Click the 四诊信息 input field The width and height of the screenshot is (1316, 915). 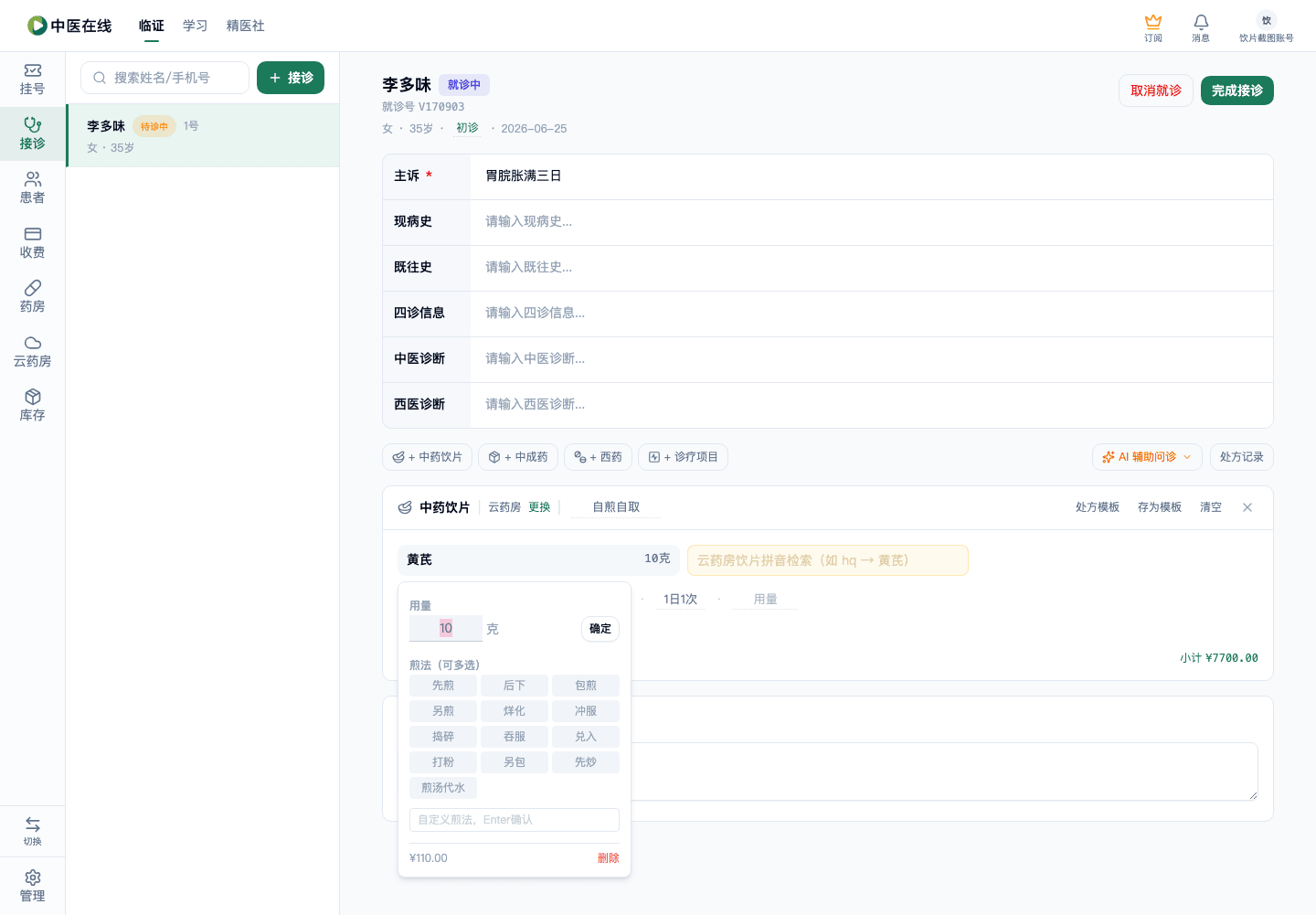point(871,313)
